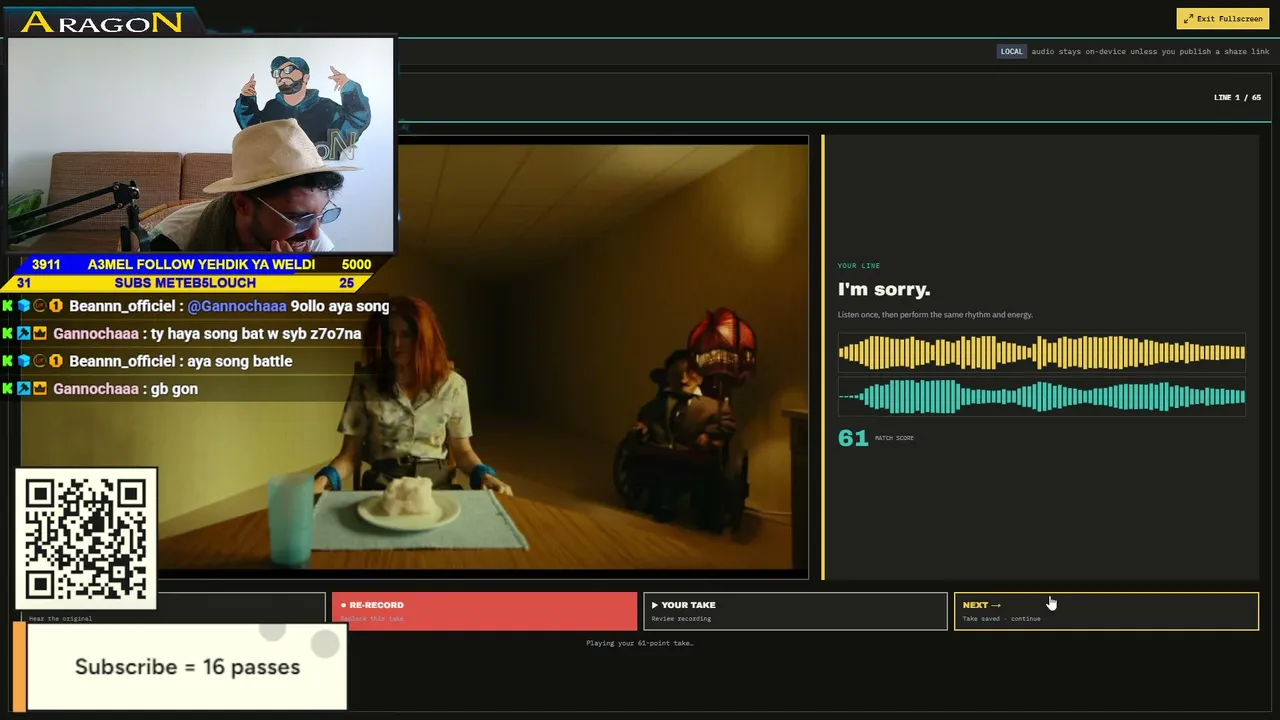Viewport: 1280px width, 720px height.
Task: Click the "I'm sorry." line text
Action: (x=884, y=289)
